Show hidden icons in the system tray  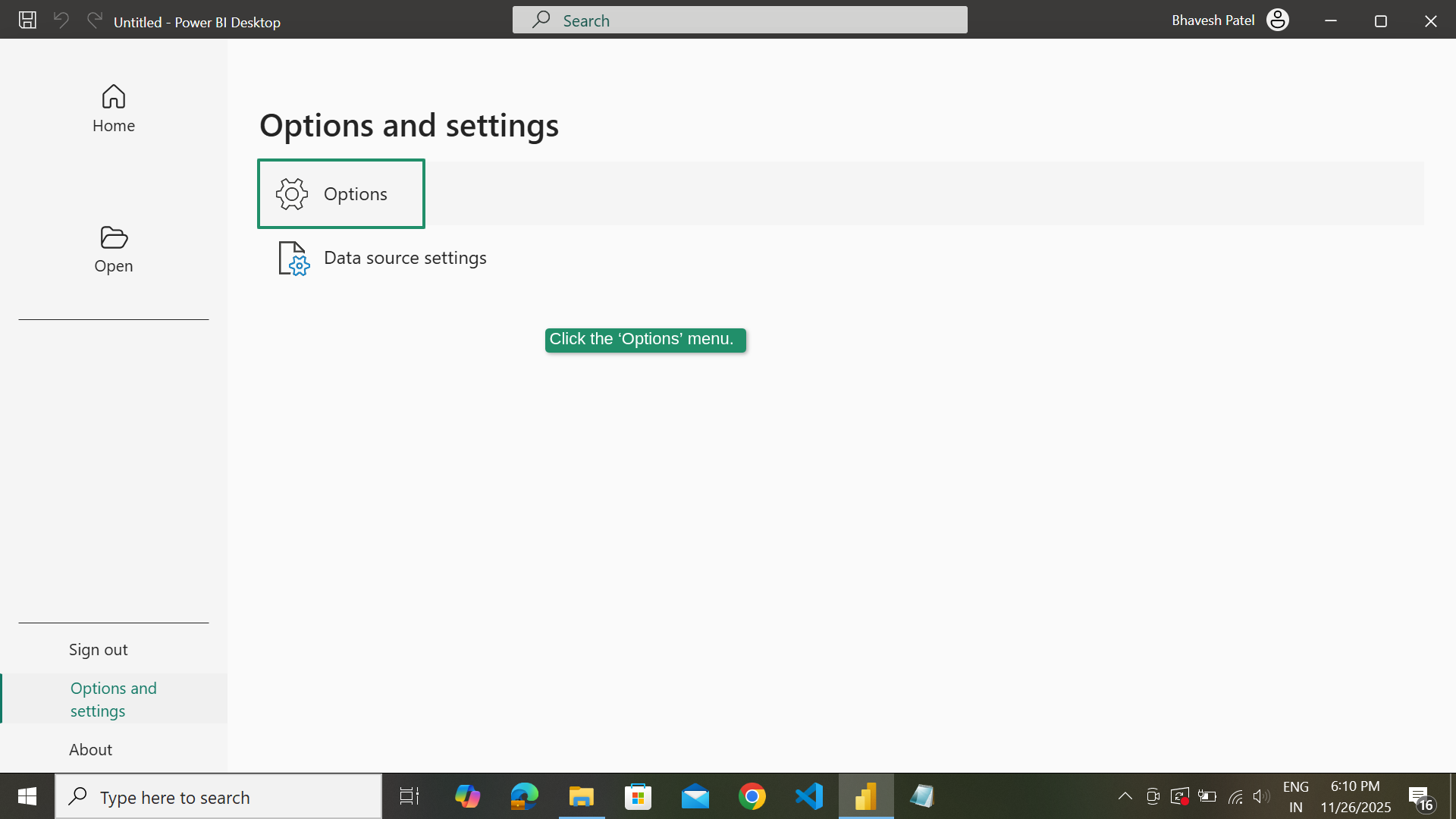click(1125, 795)
